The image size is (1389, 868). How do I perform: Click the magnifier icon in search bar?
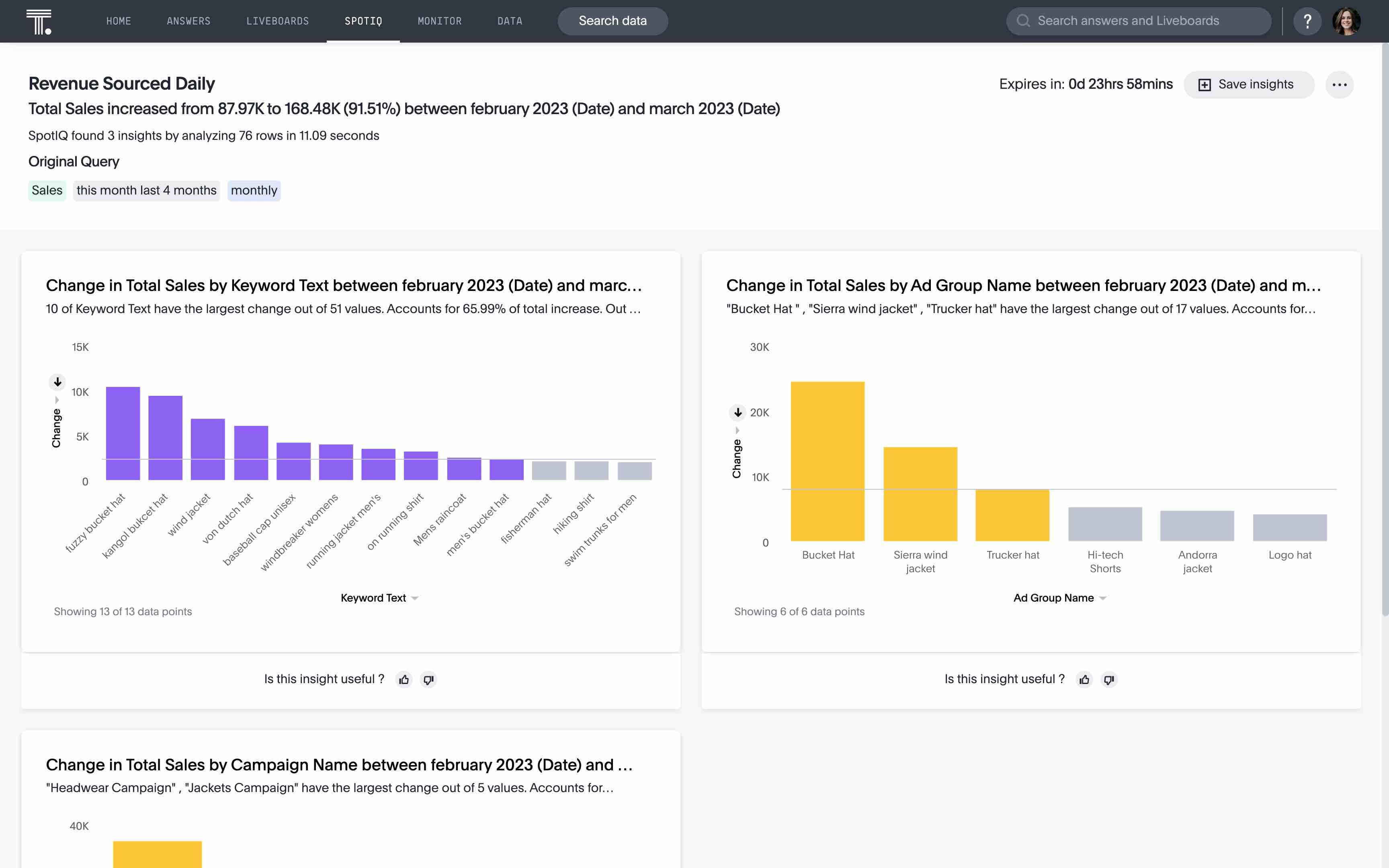(1023, 21)
